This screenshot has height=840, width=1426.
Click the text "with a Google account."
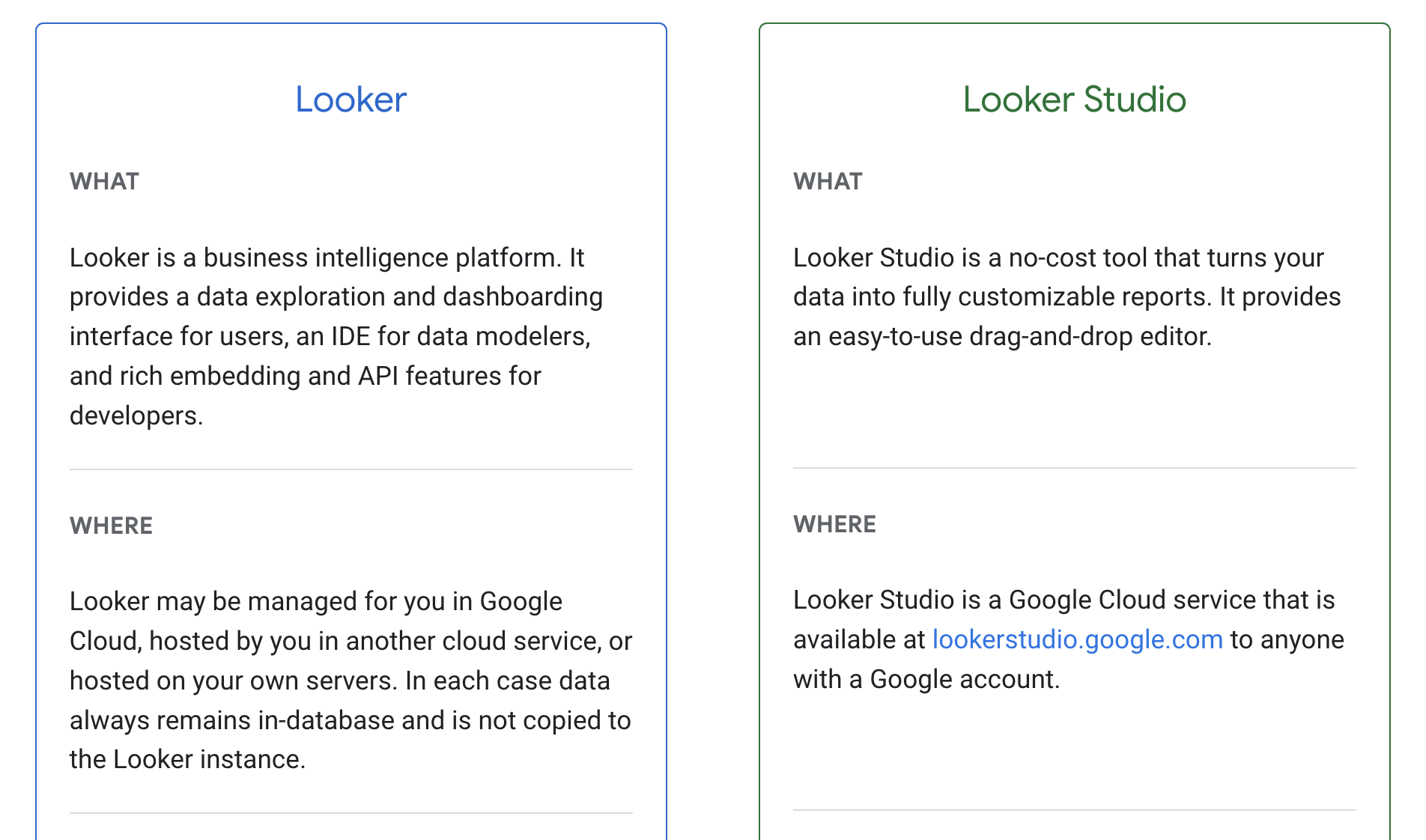click(926, 679)
